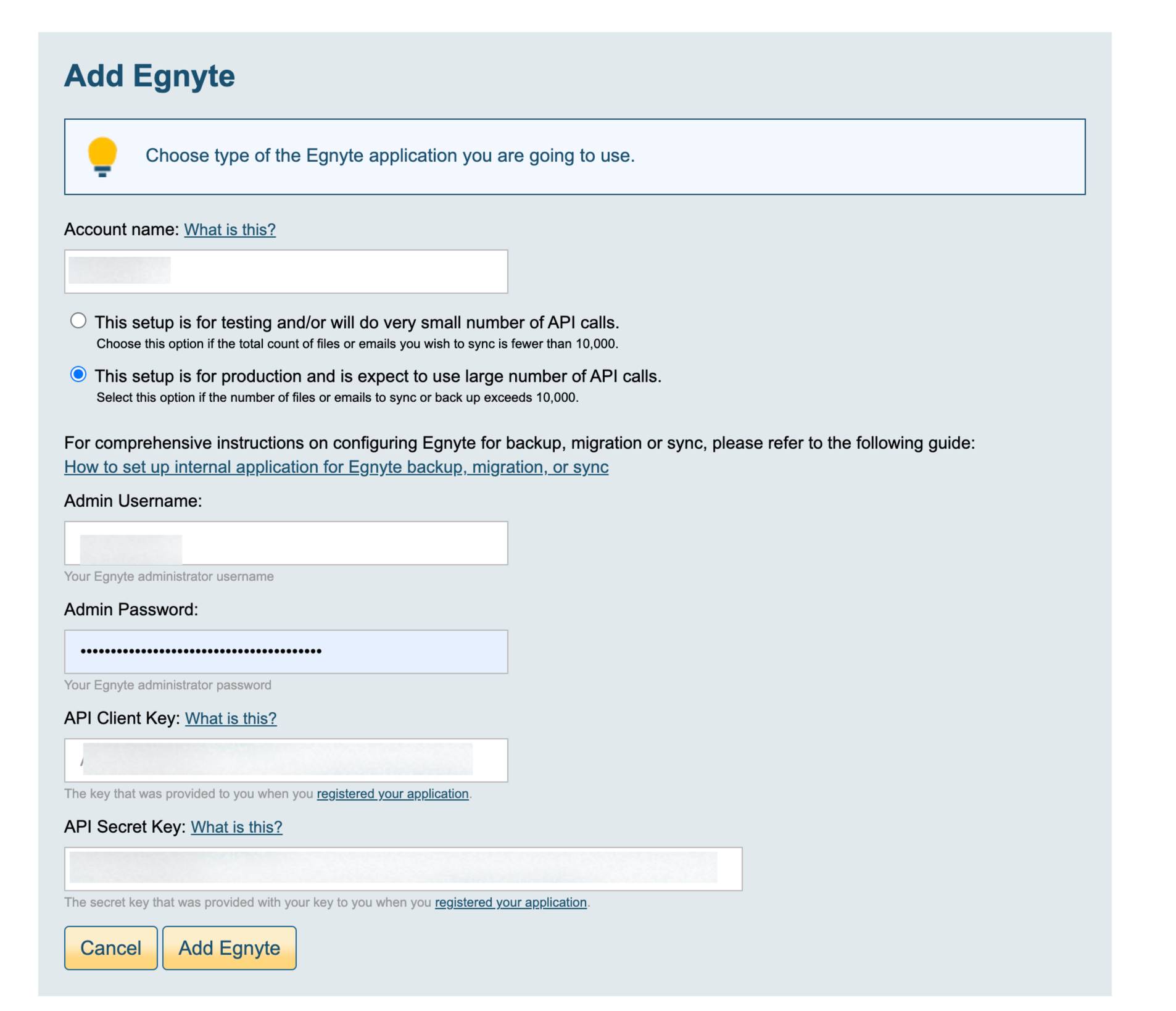Screen dimensions: 1176x1011
Task: Follow 'registered your application' link under Secret Key
Action: pyautogui.click(x=510, y=902)
